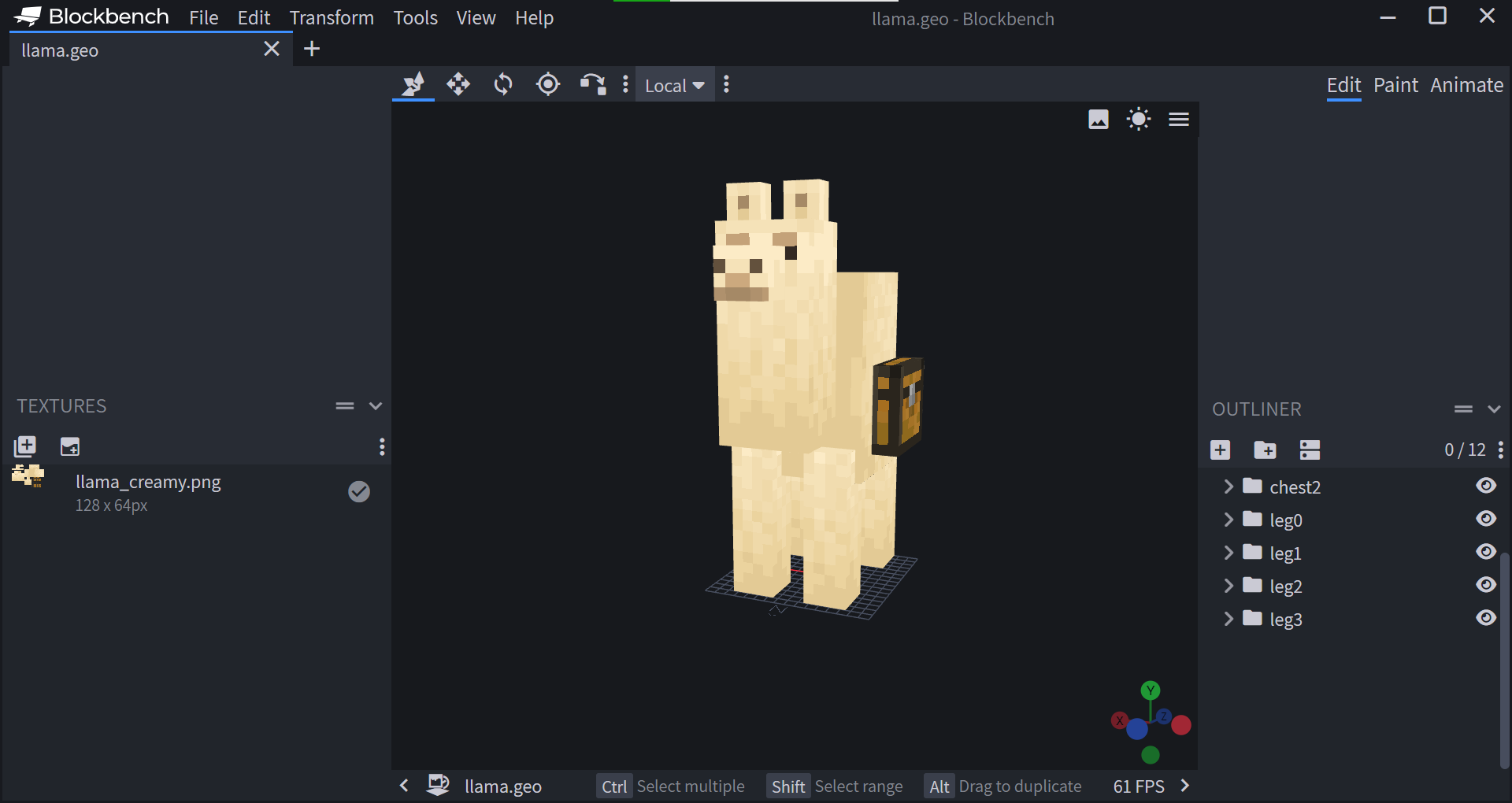Expand the leg2 group
Screen dimensions: 1512x803
(x=1228, y=586)
